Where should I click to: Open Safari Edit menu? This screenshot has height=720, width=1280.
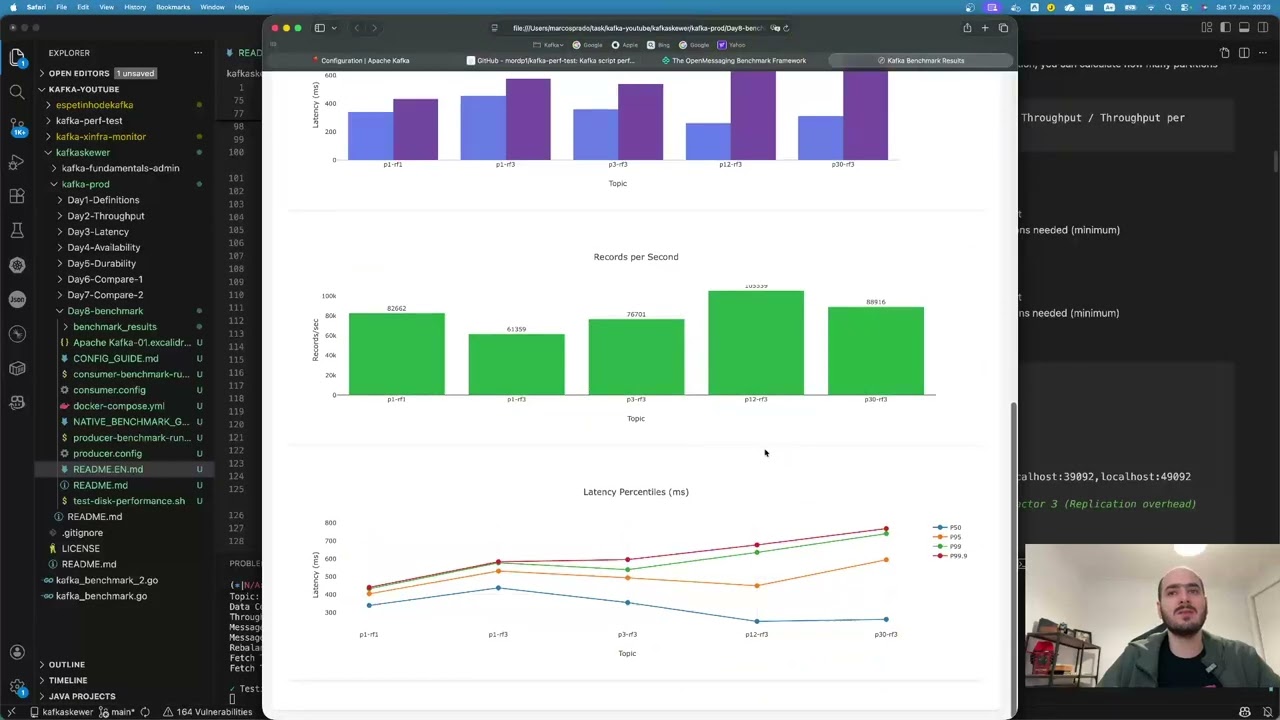83,7
